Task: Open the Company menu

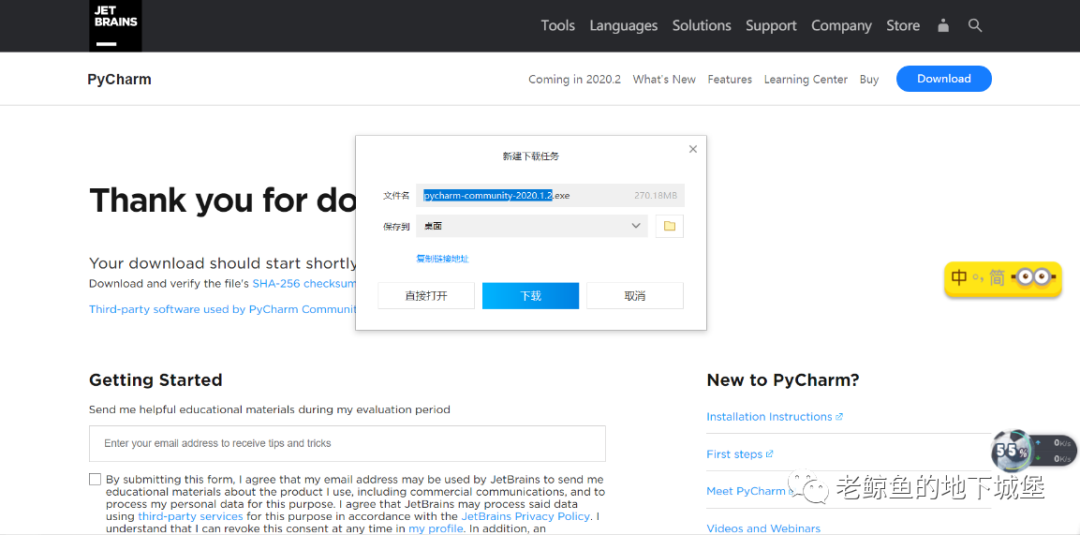Action: 841,25
